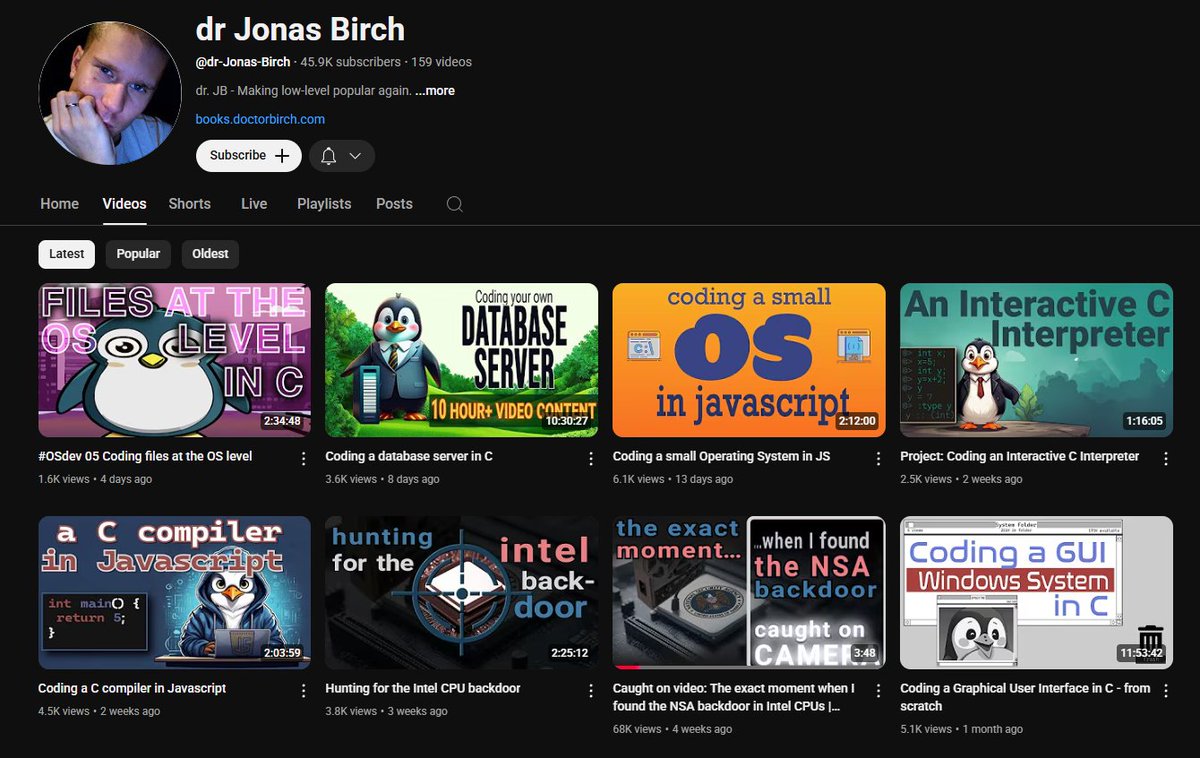Open options for 'Coding a database server in C'
The width and height of the screenshot is (1200, 758).
click(591, 458)
